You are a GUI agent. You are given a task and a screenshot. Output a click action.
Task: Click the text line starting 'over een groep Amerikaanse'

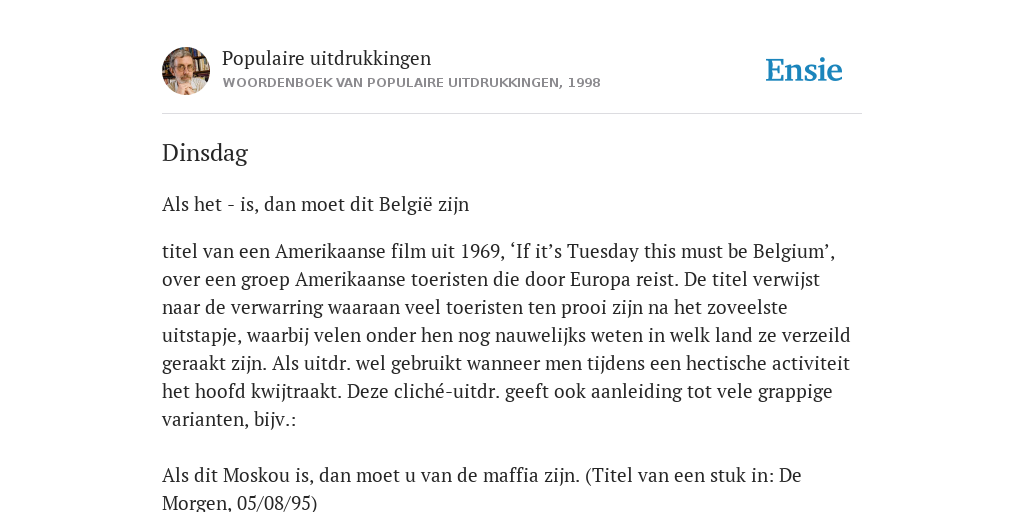tap(491, 280)
